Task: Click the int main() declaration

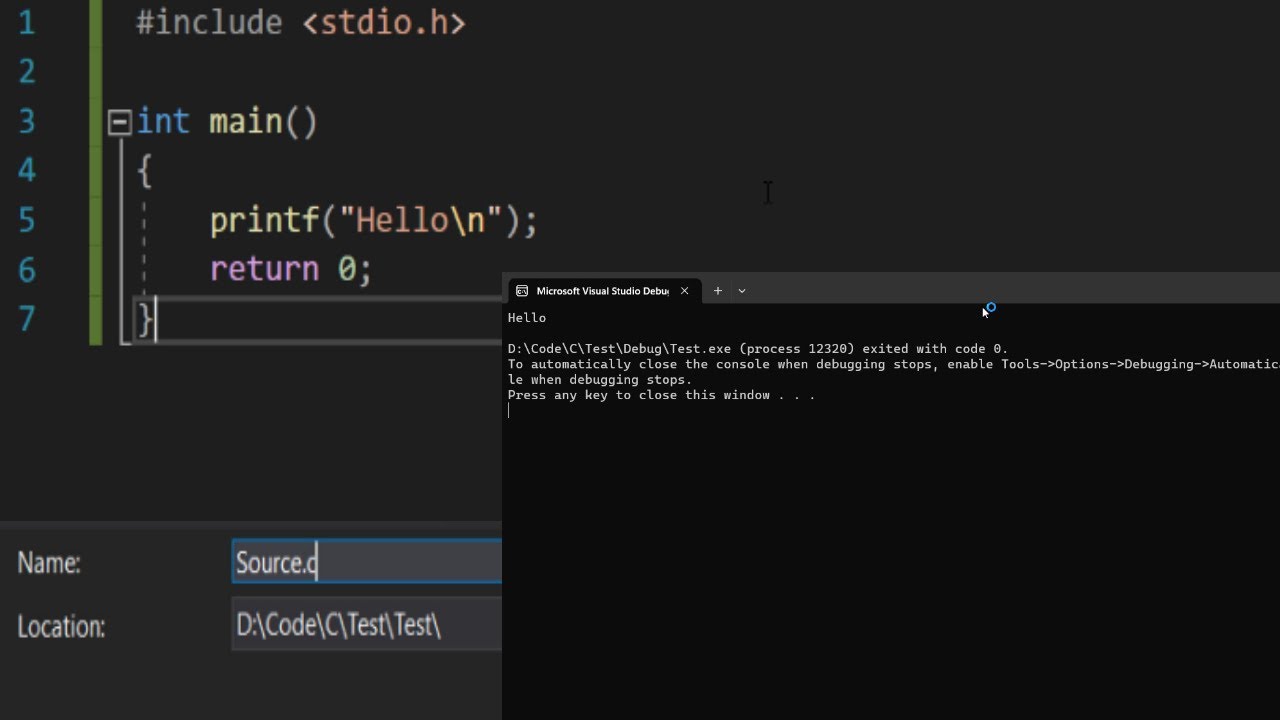Action: pos(227,122)
